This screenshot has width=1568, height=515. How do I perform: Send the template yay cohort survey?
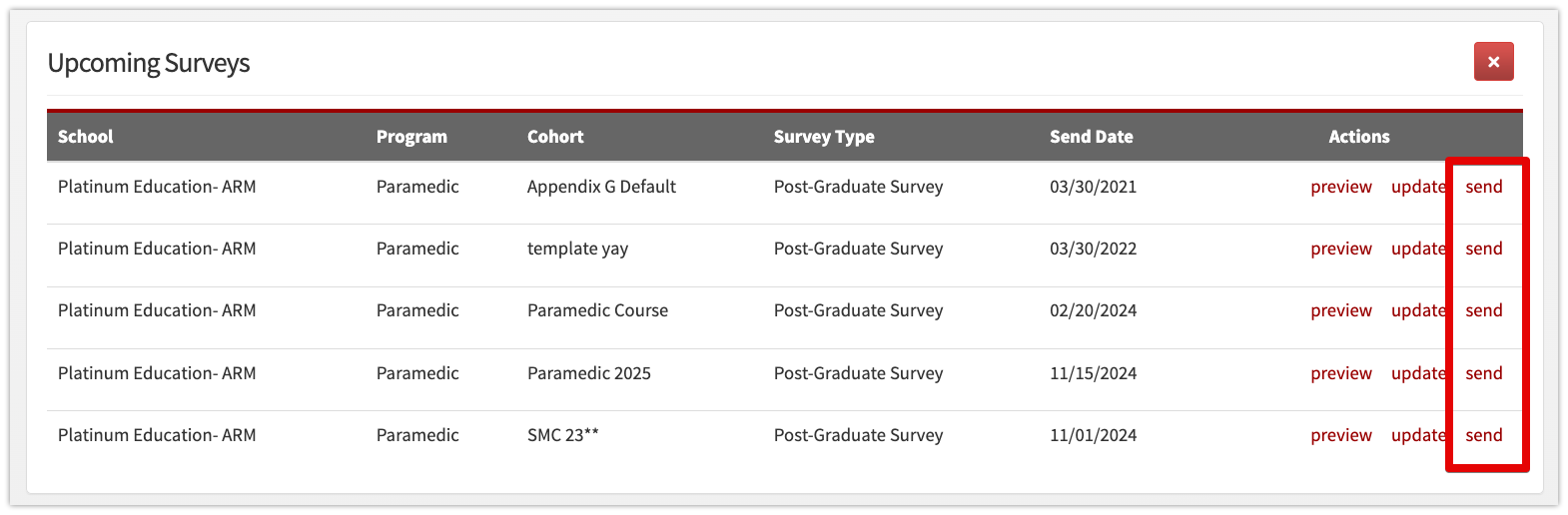[x=1484, y=249]
